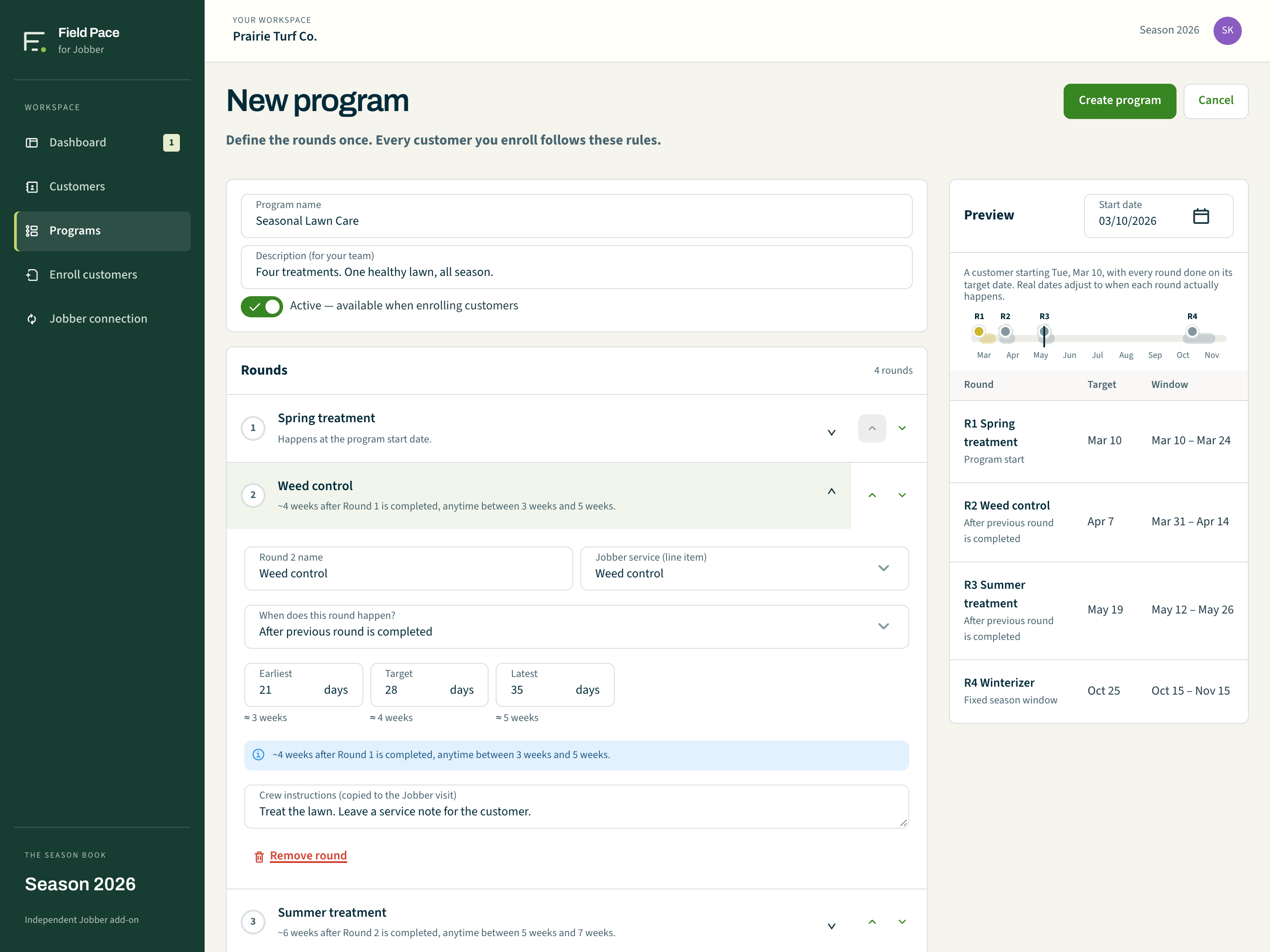Open Enroll customers page

(102, 275)
